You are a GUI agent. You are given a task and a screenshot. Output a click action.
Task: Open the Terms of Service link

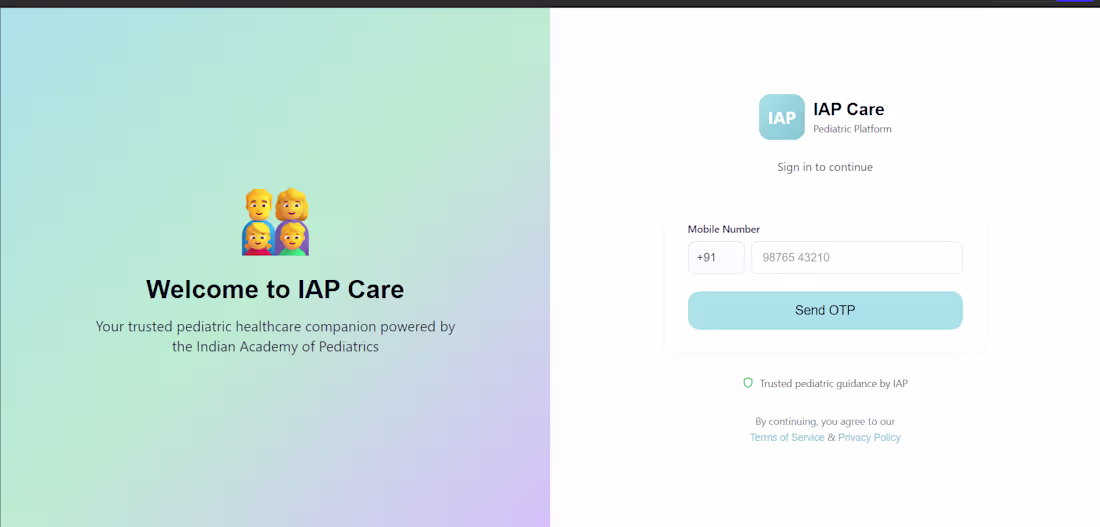pyautogui.click(x=787, y=437)
